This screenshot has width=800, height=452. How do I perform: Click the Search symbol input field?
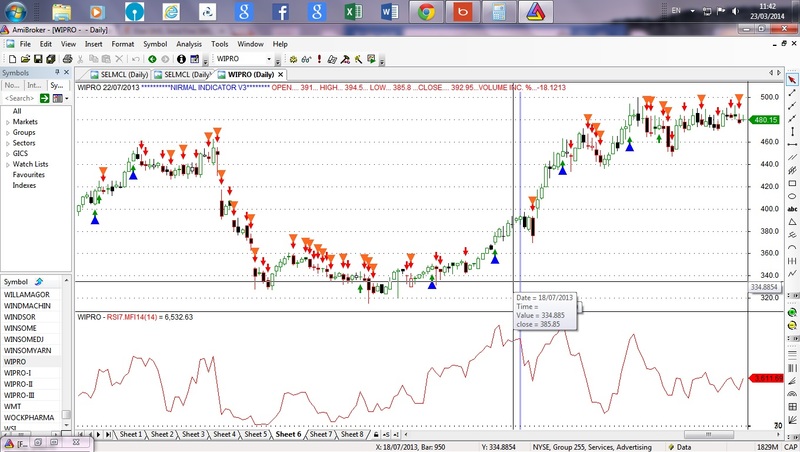[x=20, y=98]
